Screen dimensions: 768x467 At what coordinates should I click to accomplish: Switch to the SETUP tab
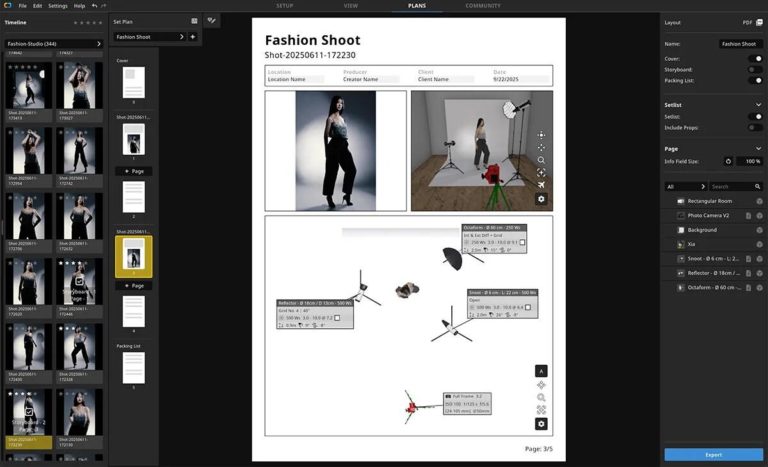285,6
